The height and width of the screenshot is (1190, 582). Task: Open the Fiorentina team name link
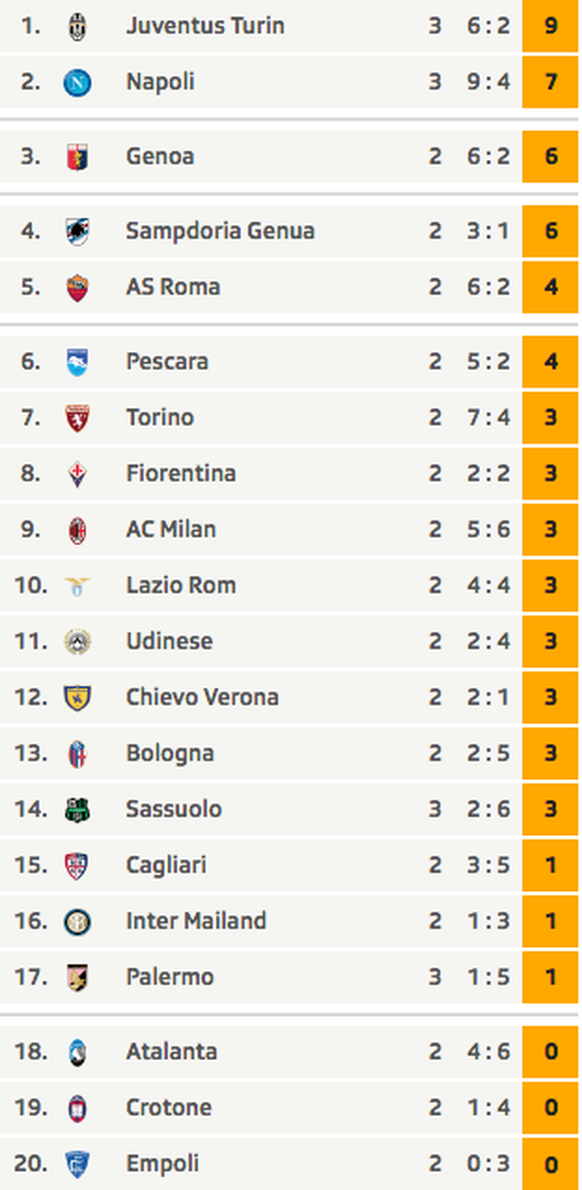[181, 474]
